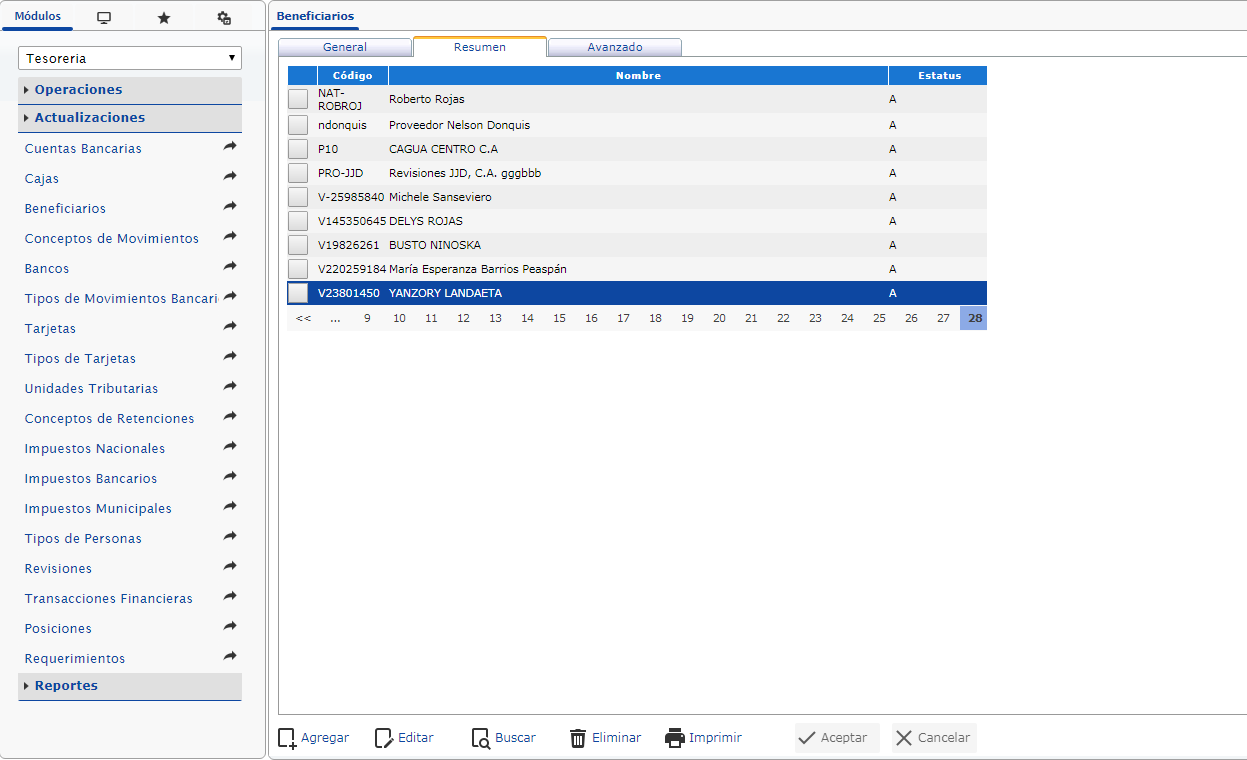The image size is (1247, 760).
Task: Open the desktop monitor icon tab
Action: (104, 18)
